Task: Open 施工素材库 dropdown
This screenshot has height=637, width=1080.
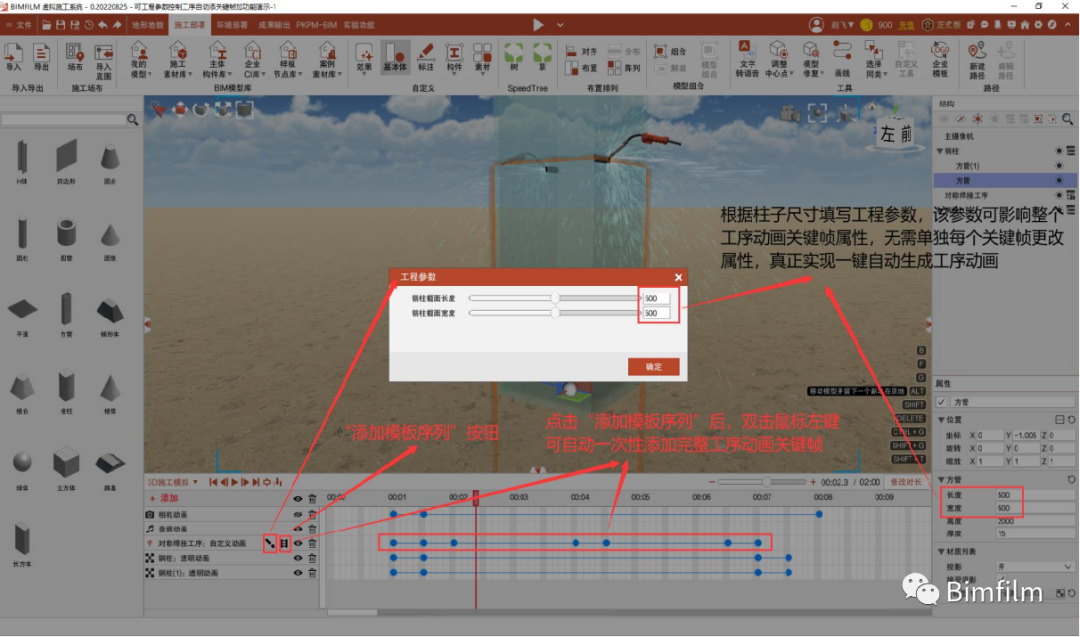Action: pyautogui.click(x=178, y=60)
